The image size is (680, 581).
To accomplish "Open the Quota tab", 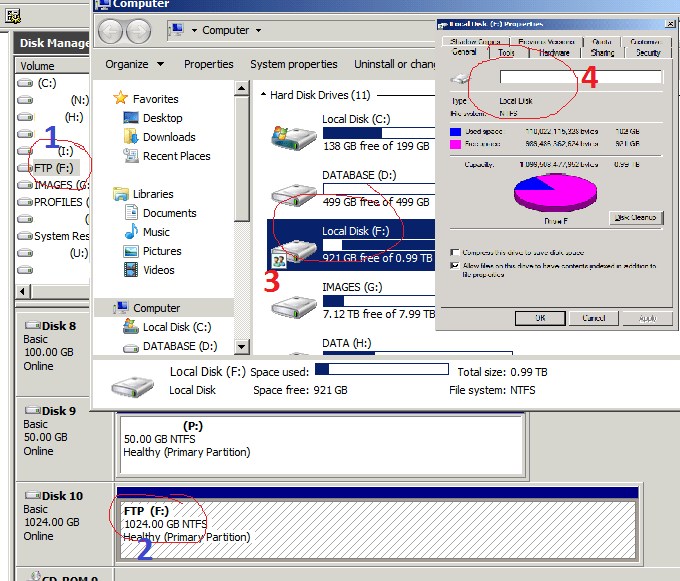I will click(x=602, y=42).
